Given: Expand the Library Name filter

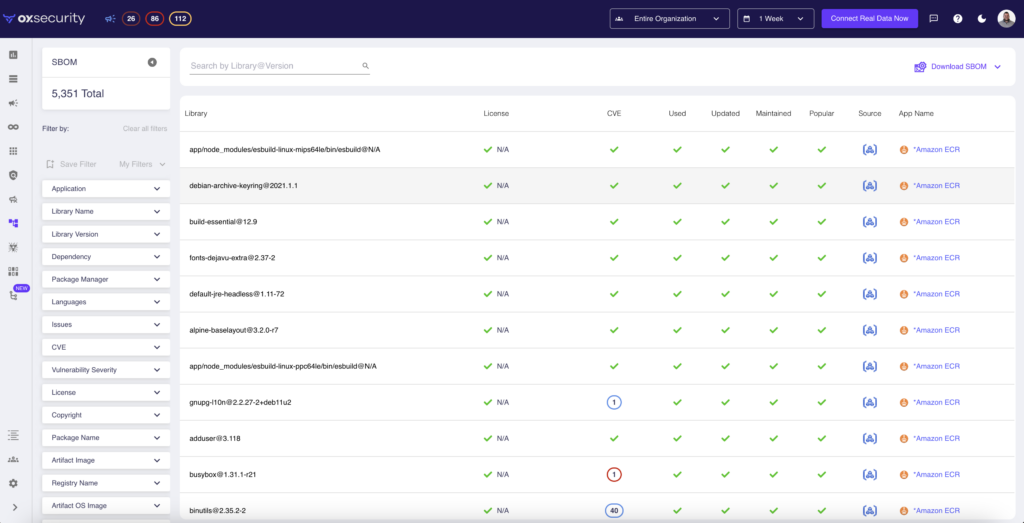Looking at the screenshot, I should pos(106,212).
